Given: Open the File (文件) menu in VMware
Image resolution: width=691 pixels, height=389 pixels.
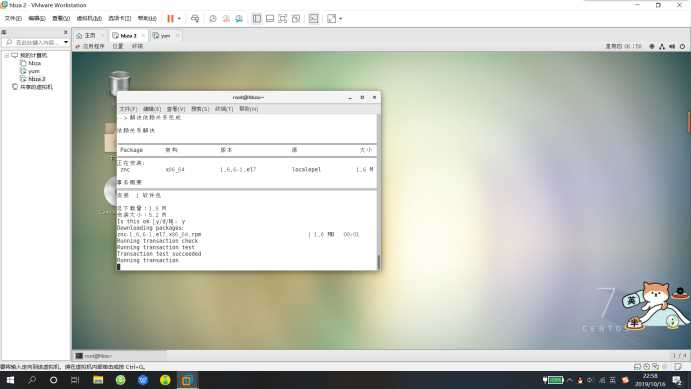Looking at the screenshot, I should click(x=13, y=19).
